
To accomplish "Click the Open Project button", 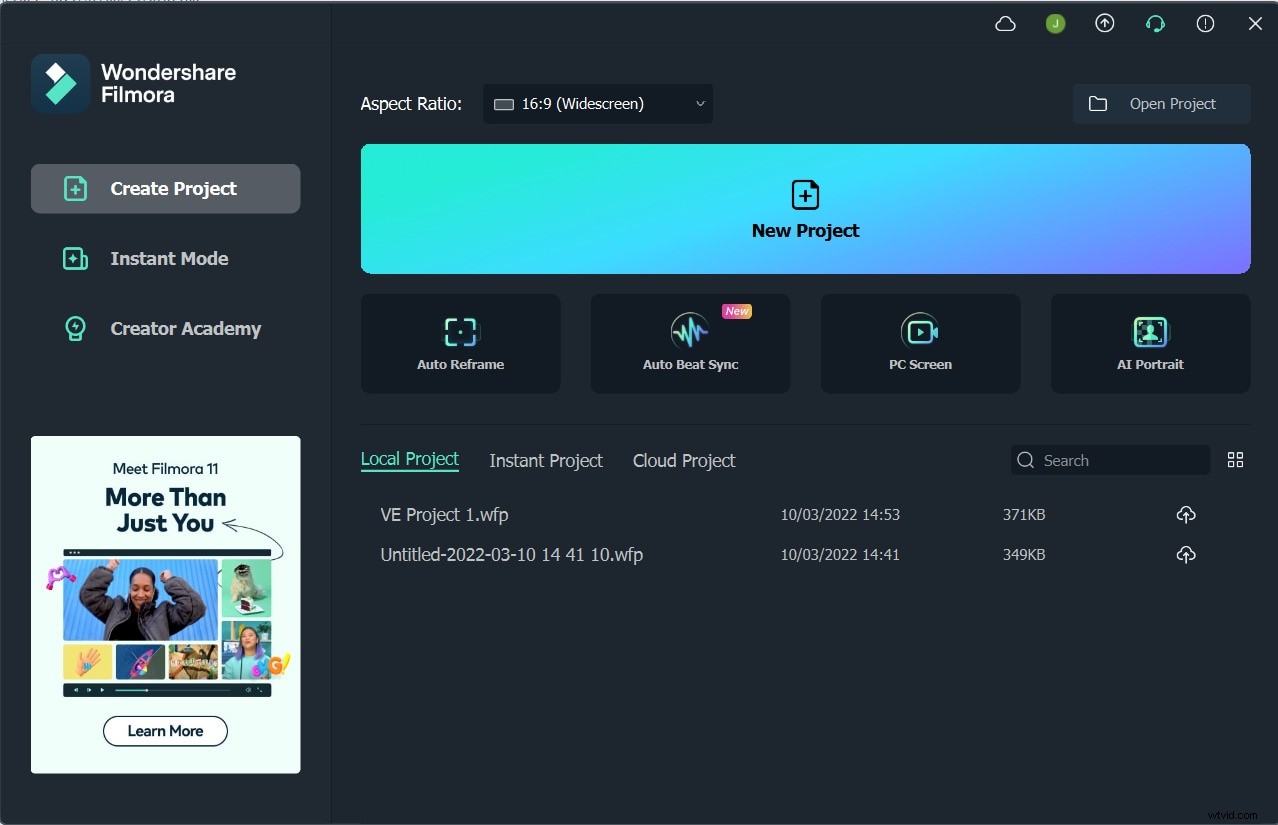I will (1162, 104).
